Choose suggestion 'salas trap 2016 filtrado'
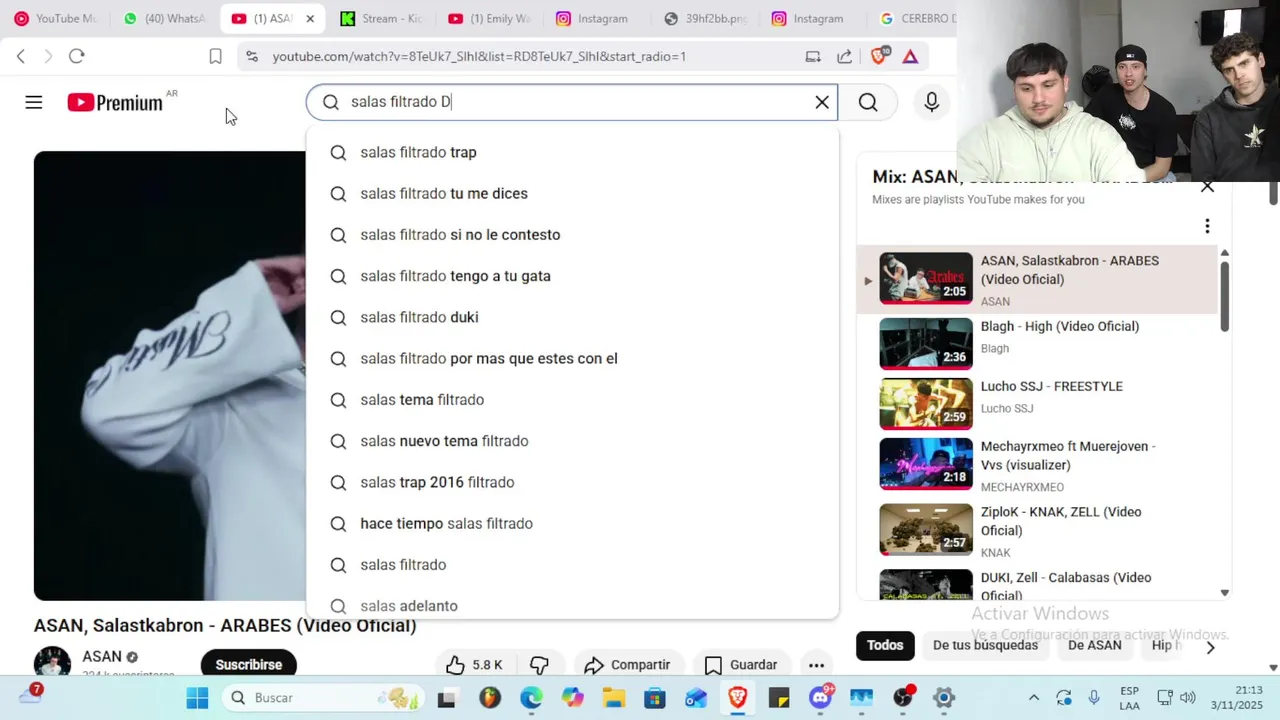Screen dimensions: 1280x720 (x=572, y=482)
